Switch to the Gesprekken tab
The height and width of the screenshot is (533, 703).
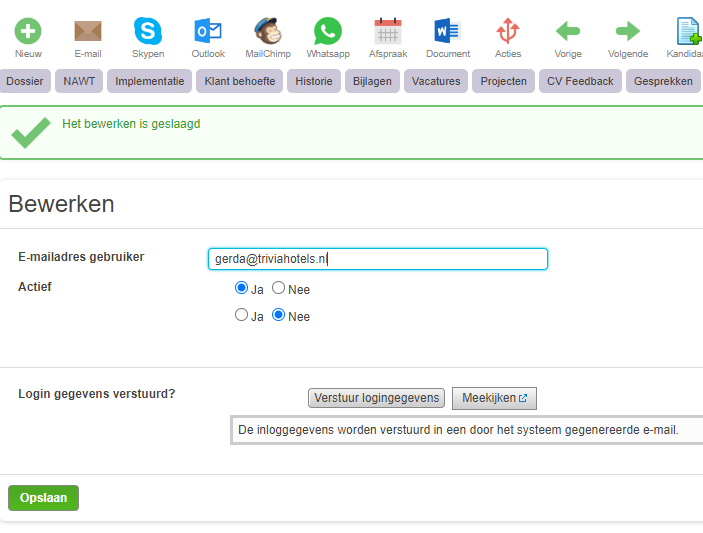pos(663,81)
